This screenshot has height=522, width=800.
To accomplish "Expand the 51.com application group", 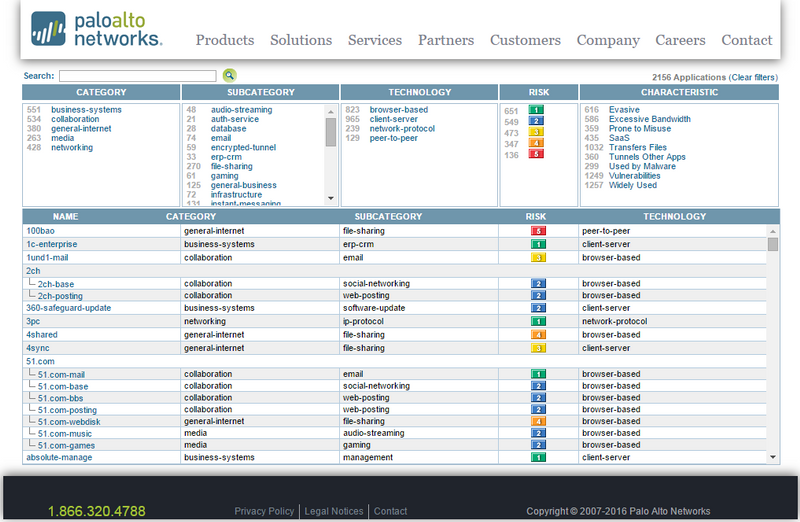I will coord(39,361).
